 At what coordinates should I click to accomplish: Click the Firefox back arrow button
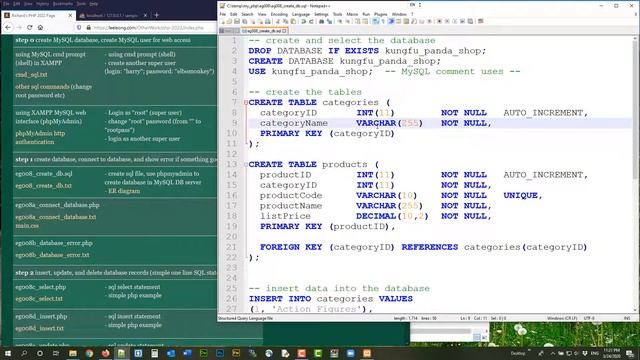tap(8, 27)
